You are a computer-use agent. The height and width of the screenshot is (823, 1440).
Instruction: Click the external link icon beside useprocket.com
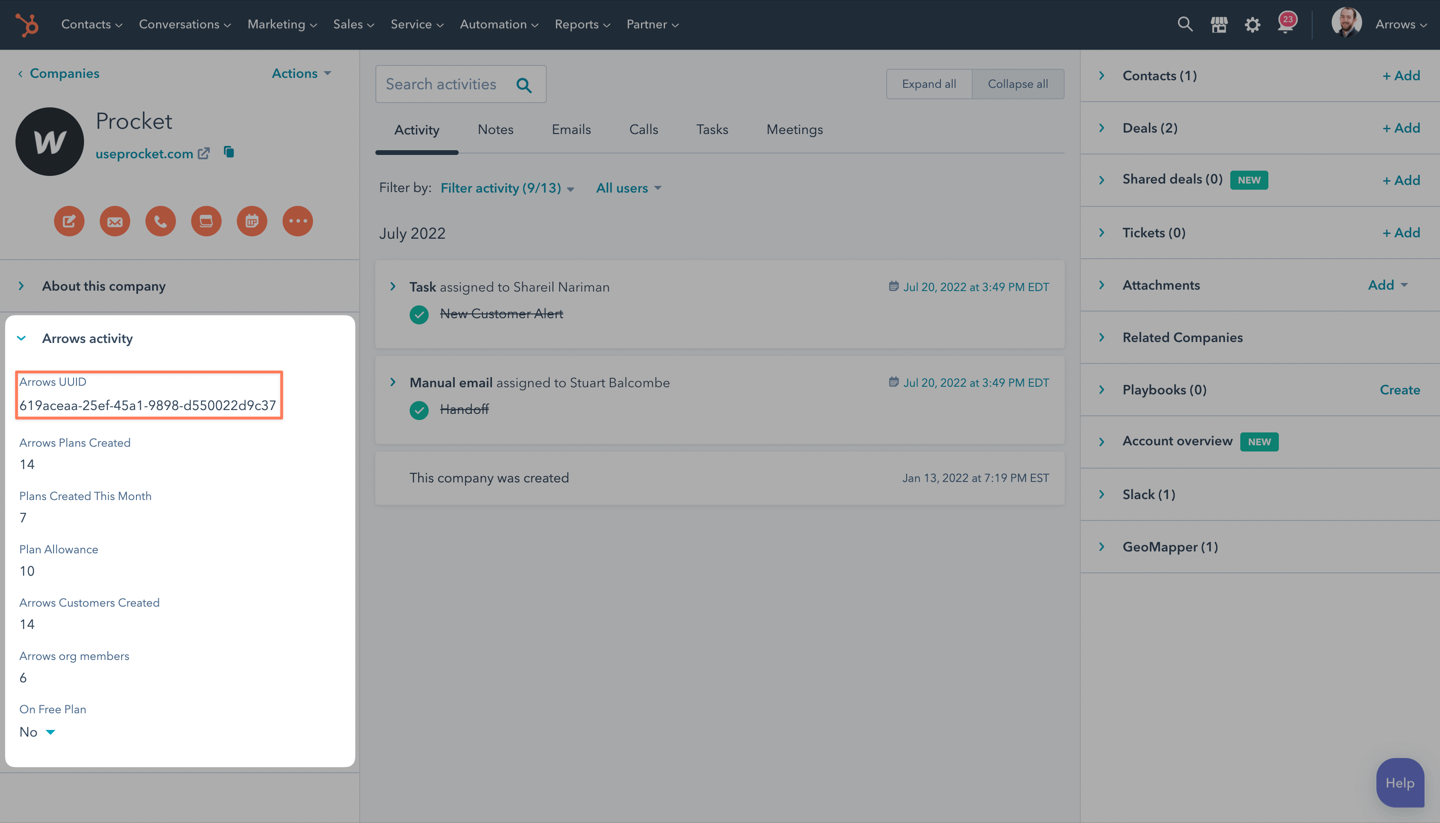pos(204,153)
